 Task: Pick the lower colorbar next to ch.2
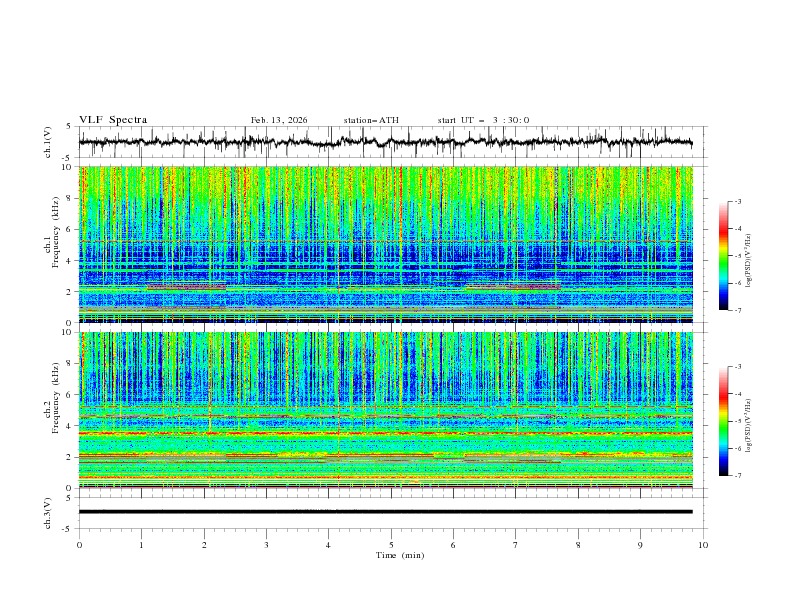723,421
